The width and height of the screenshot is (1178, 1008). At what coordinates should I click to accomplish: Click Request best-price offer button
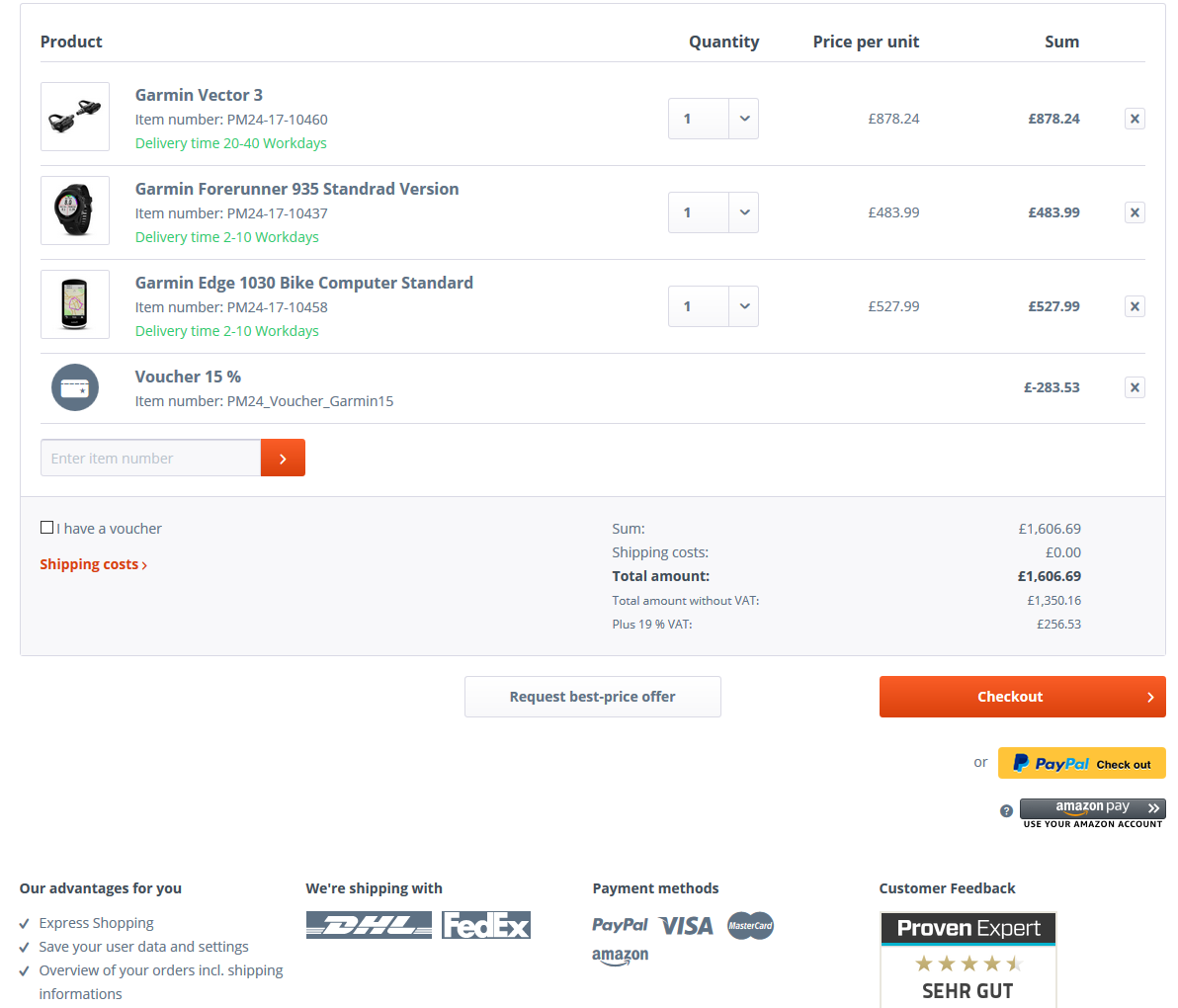point(592,697)
